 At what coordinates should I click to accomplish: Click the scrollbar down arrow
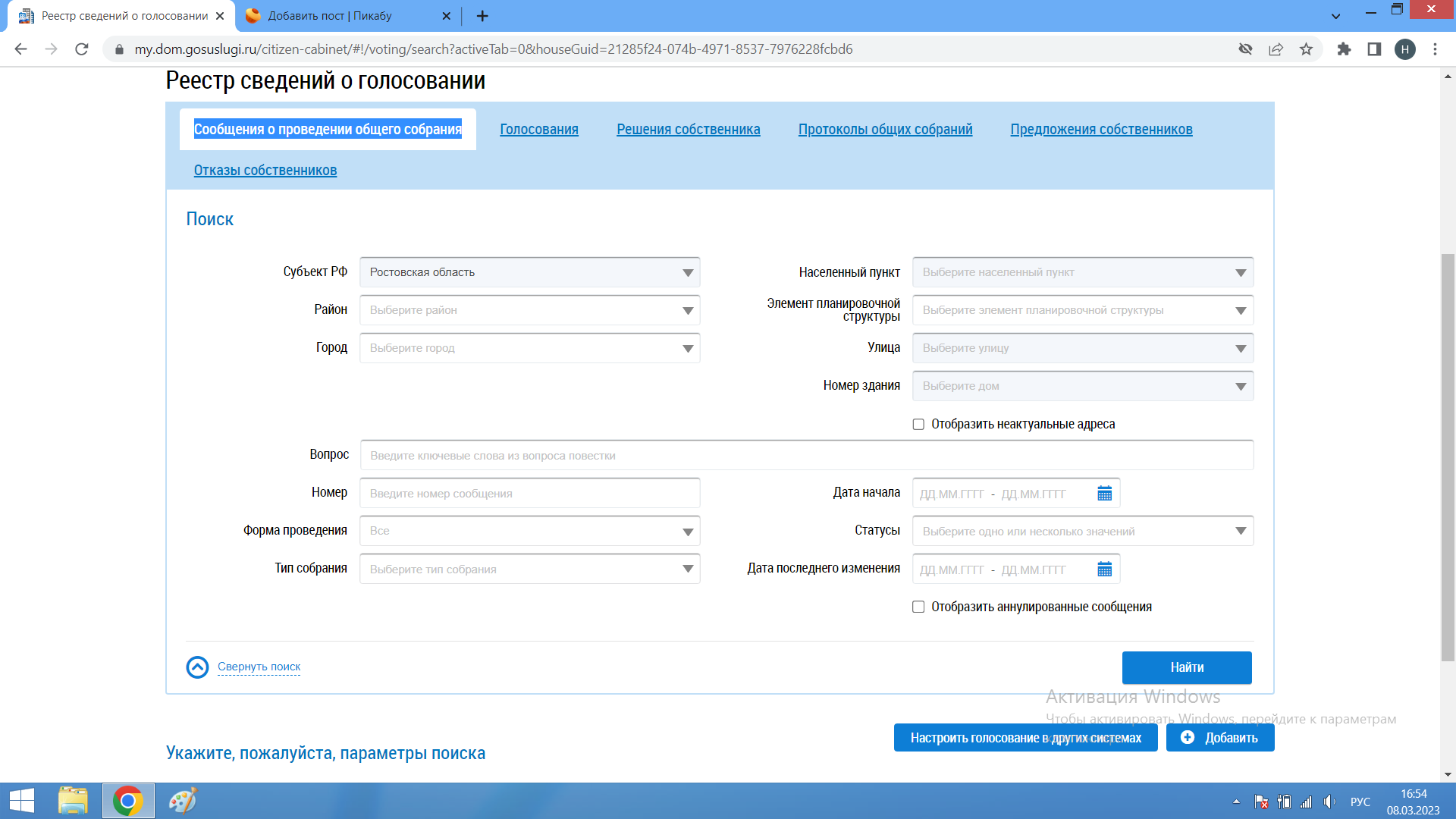pyautogui.click(x=1448, y=774)
